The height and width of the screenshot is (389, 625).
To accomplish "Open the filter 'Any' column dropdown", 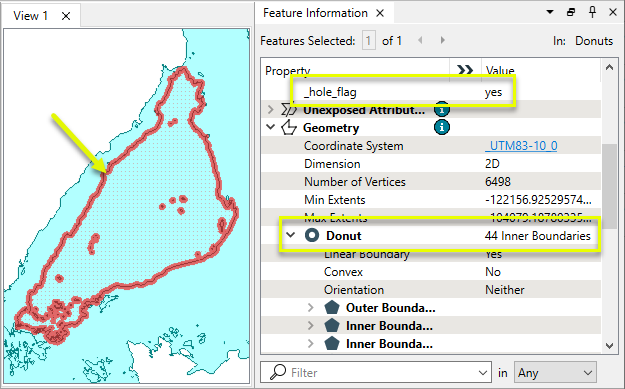I will (555, 373).
